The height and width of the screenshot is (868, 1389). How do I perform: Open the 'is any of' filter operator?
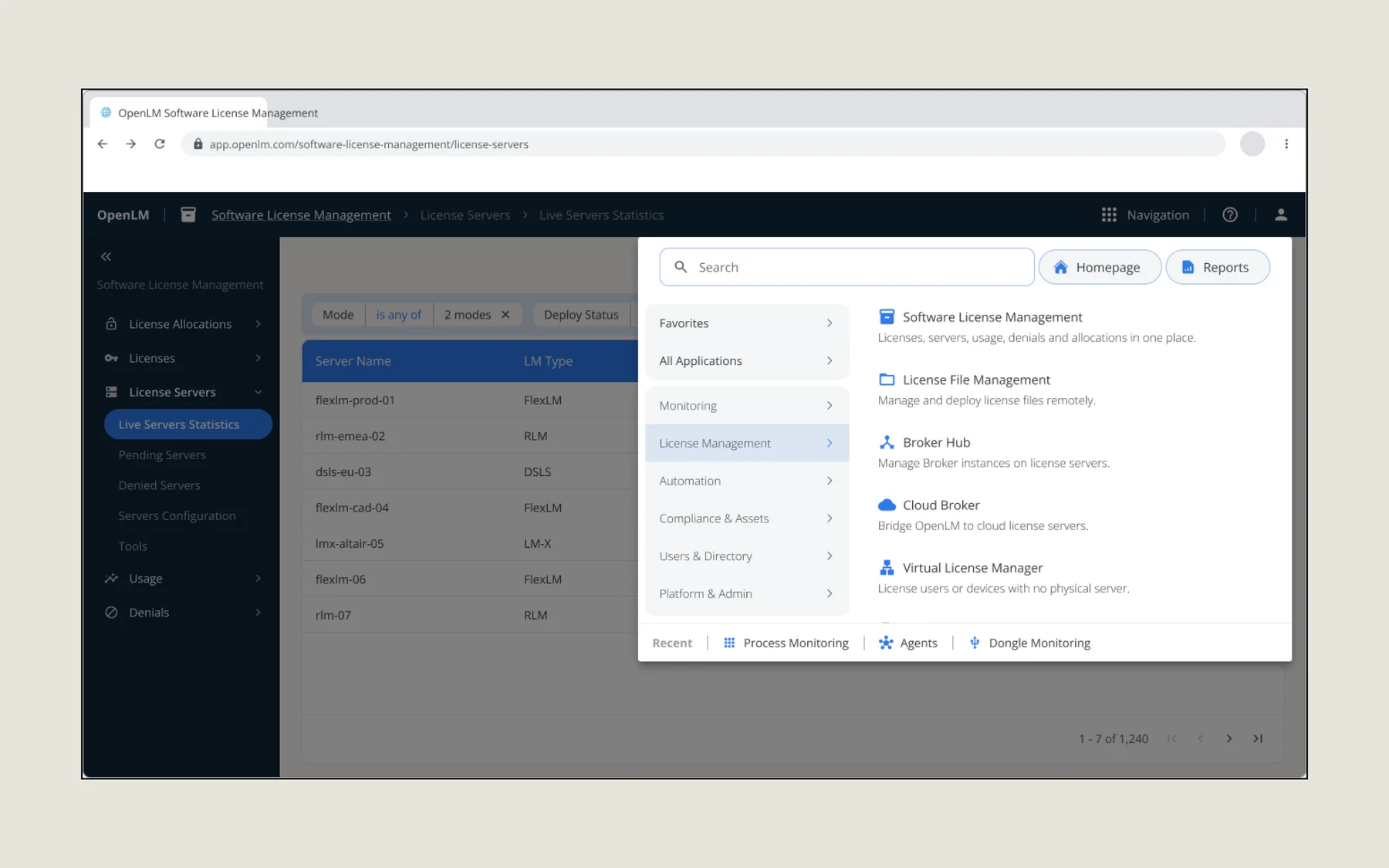pos(399,315)
